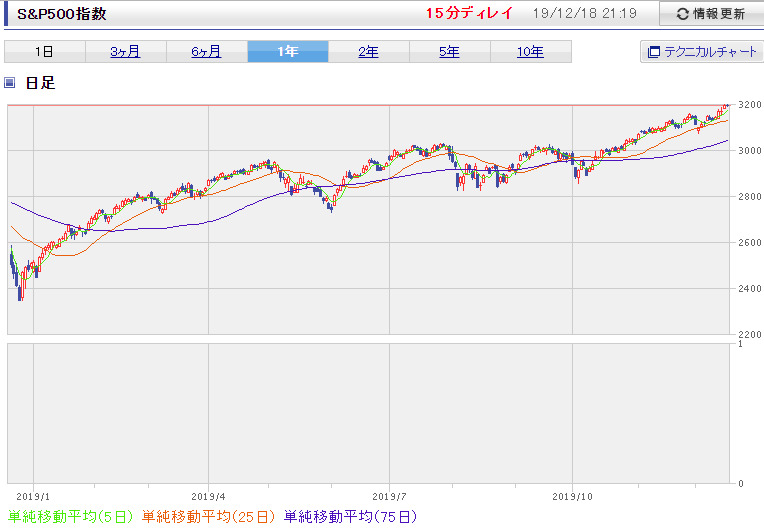Image resolution: width=764 pixels, height=529 pixels.
Task: Select the 1年 period tab
Action: (x=288, y=52)
